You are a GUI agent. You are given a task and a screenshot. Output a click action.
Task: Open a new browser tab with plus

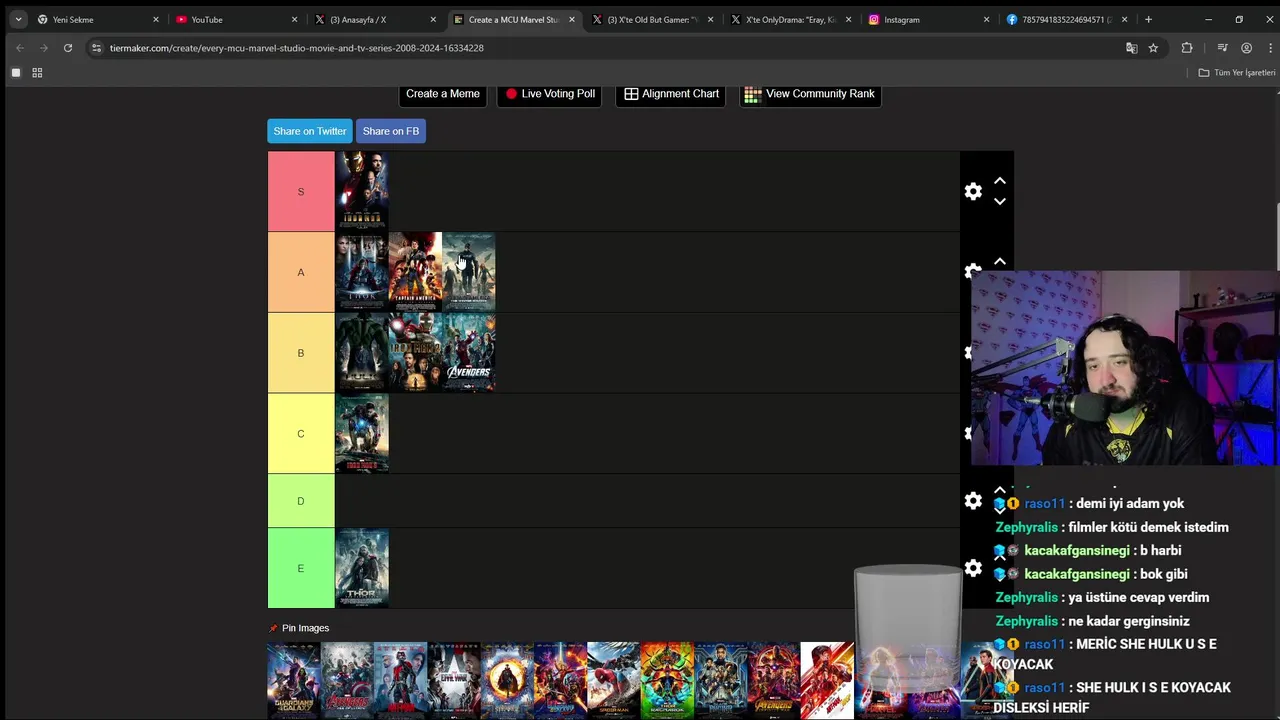[1148, 19]
